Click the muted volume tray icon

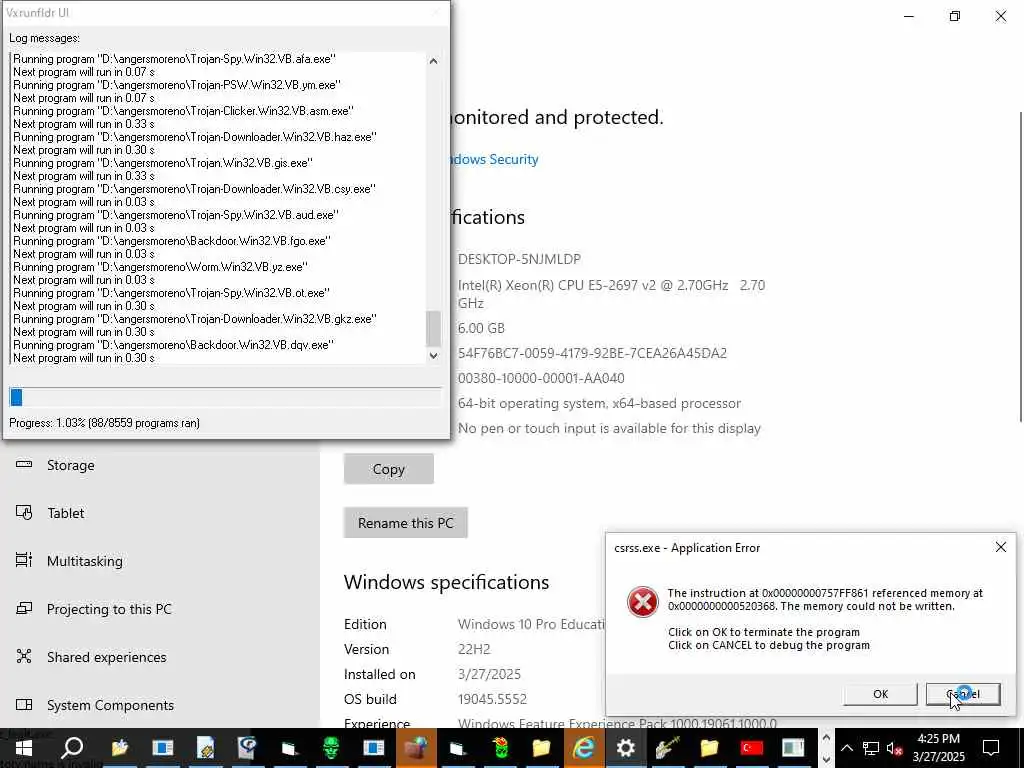[895, 748]
